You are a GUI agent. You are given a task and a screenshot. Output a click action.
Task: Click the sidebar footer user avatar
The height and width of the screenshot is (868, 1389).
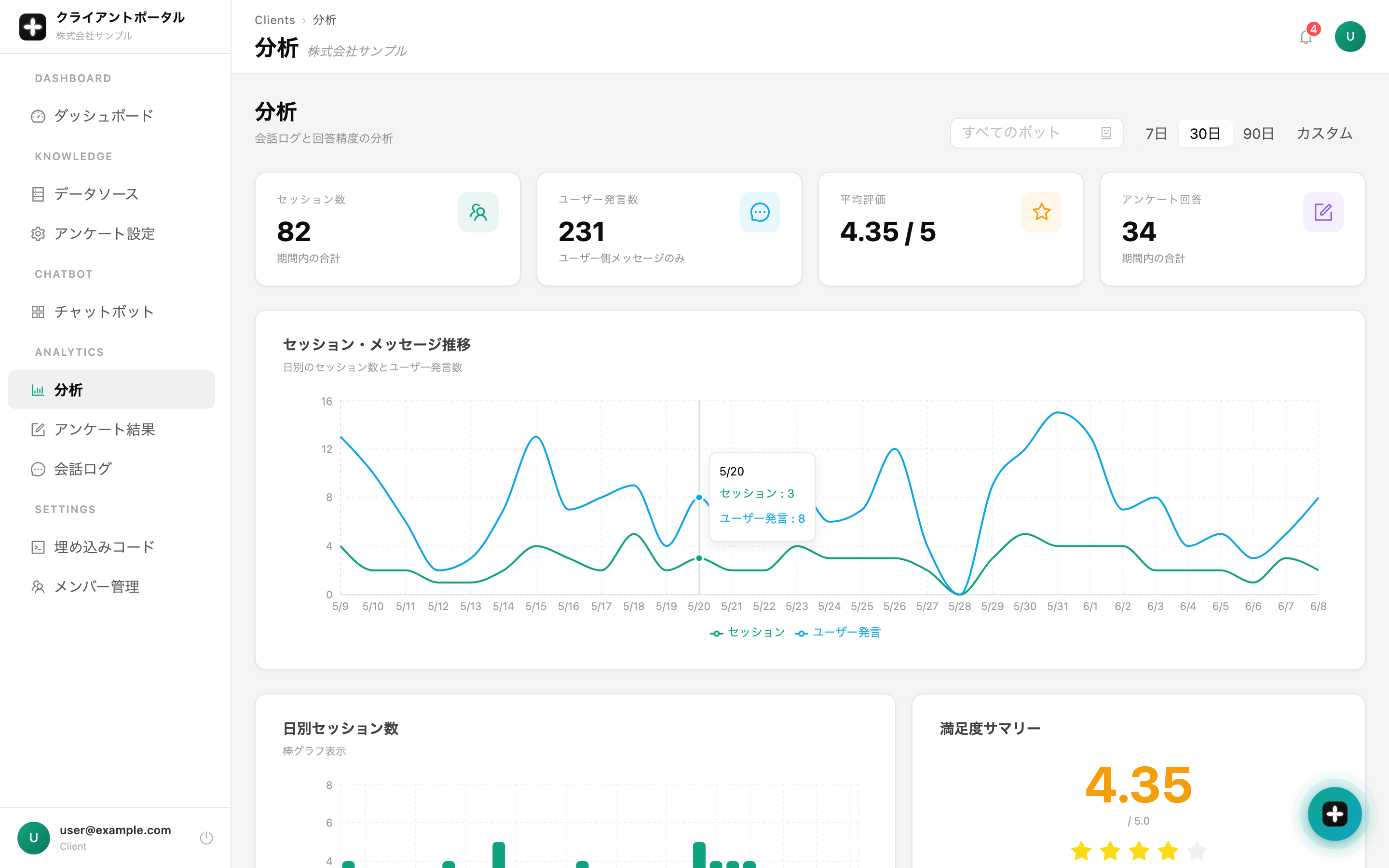[33, 838]
